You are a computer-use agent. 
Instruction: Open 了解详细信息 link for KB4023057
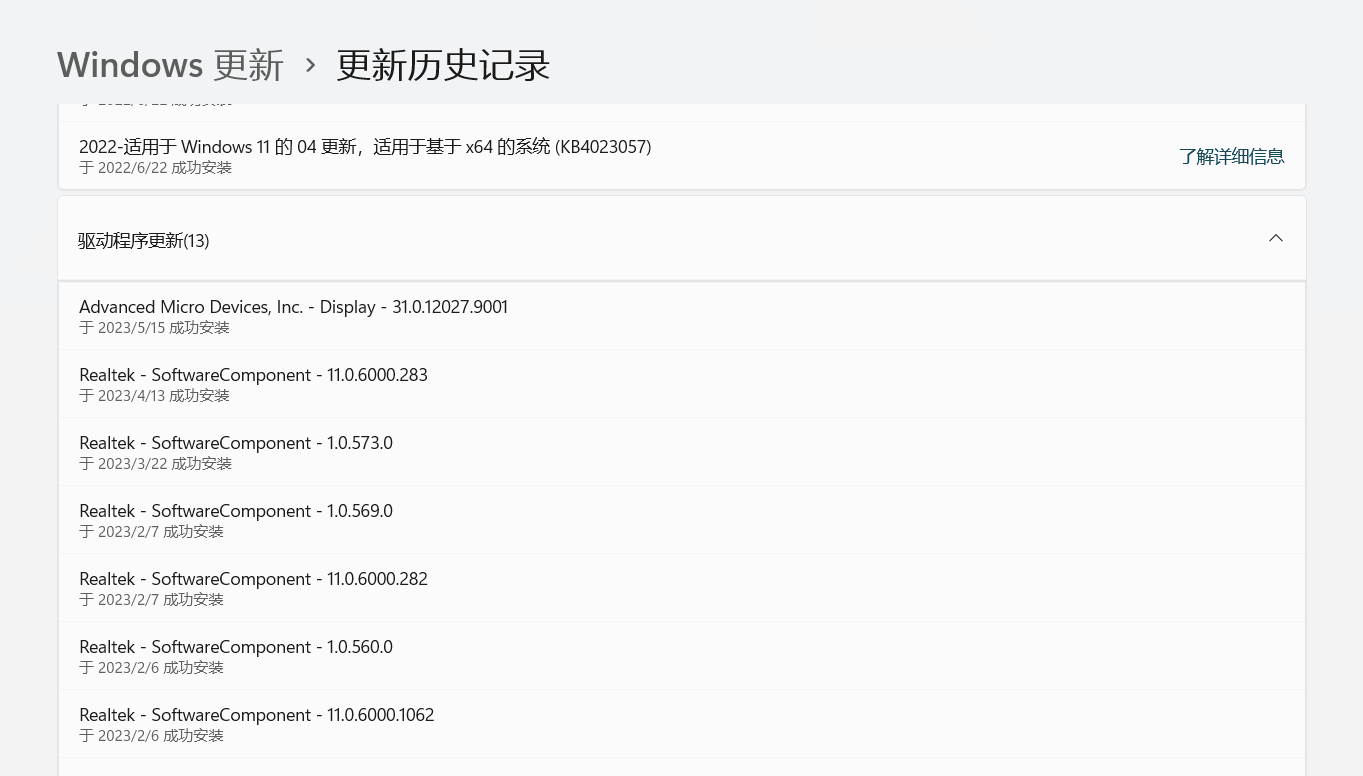[x=1231, y=156]
